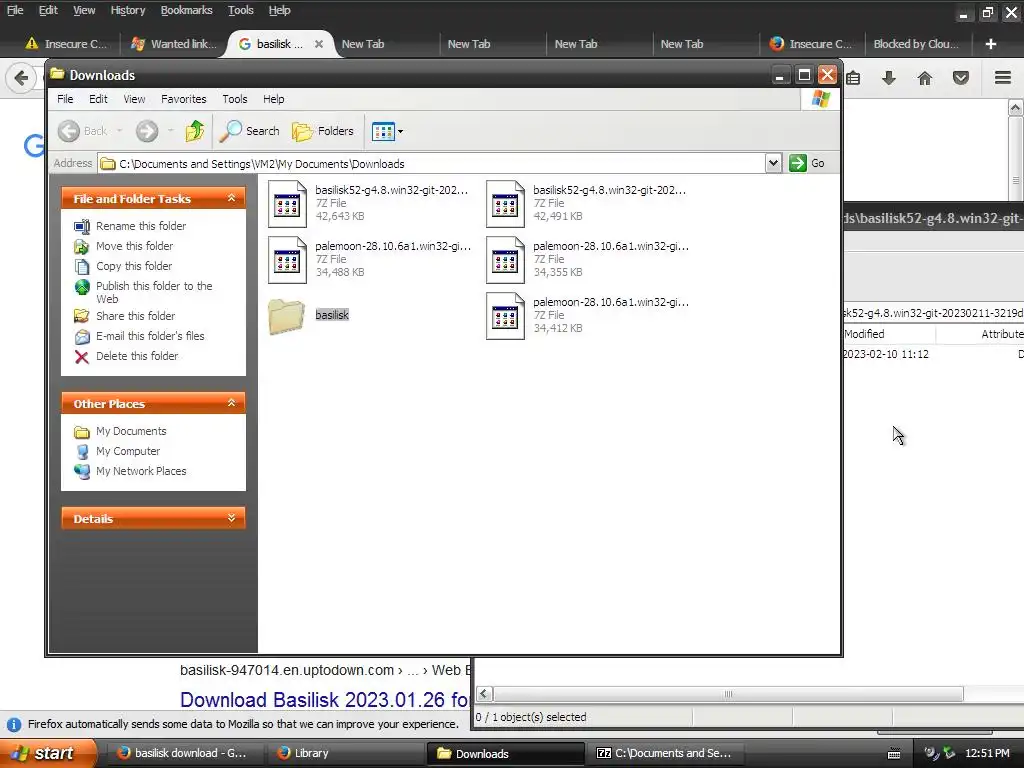The height and width of the screenshot is (768, 1024).
Task: Click E-mail this folder's files
Action: click(x=150, y=336)
